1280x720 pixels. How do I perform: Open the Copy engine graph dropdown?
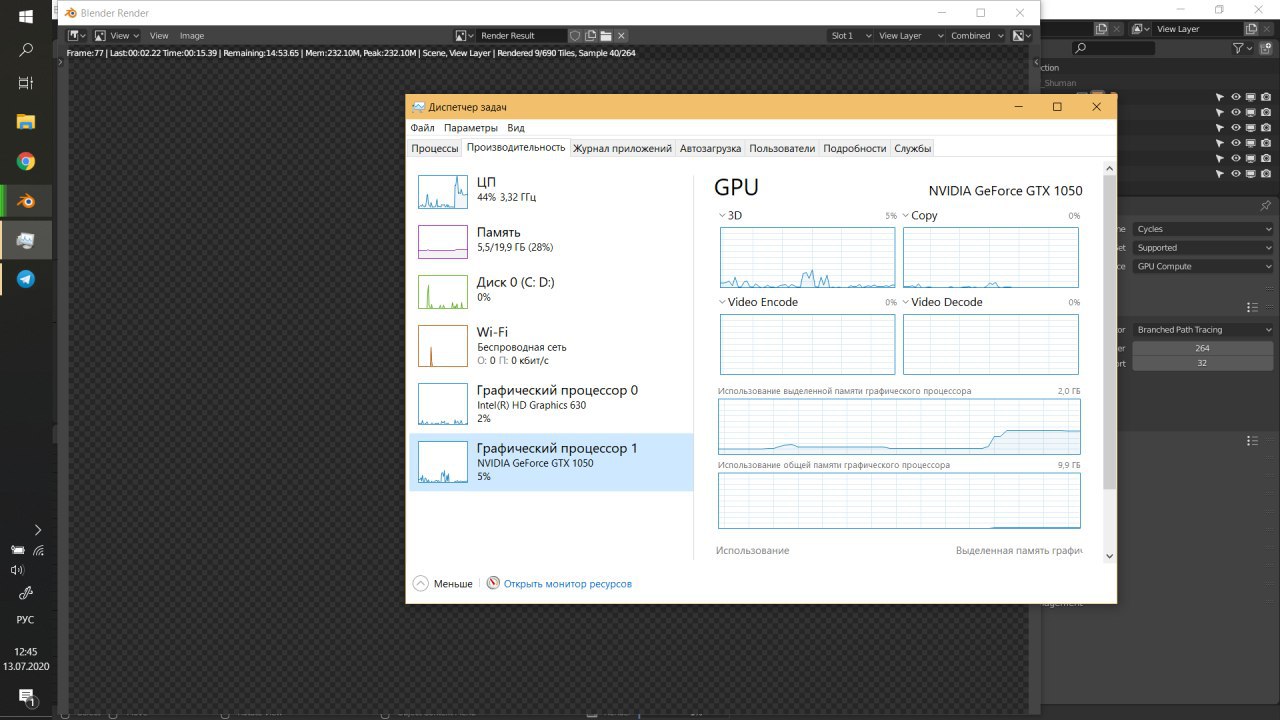(920, 216)
